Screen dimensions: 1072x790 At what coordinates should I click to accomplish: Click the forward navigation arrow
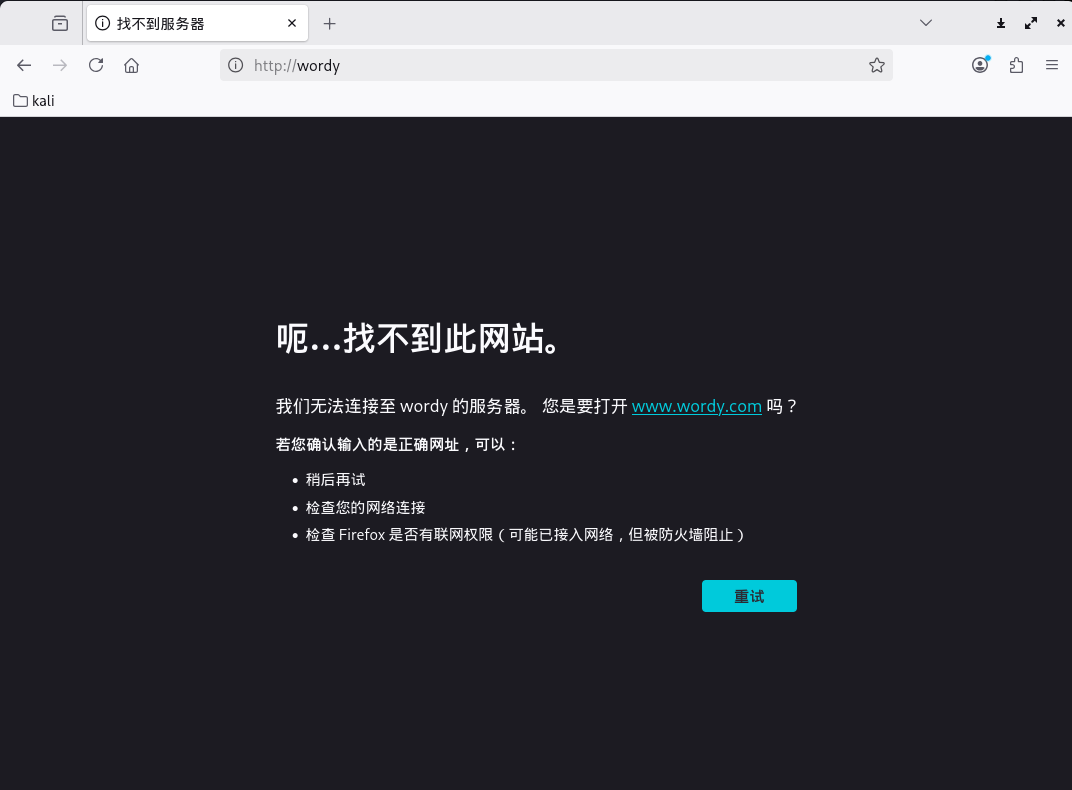pos(60,65)
